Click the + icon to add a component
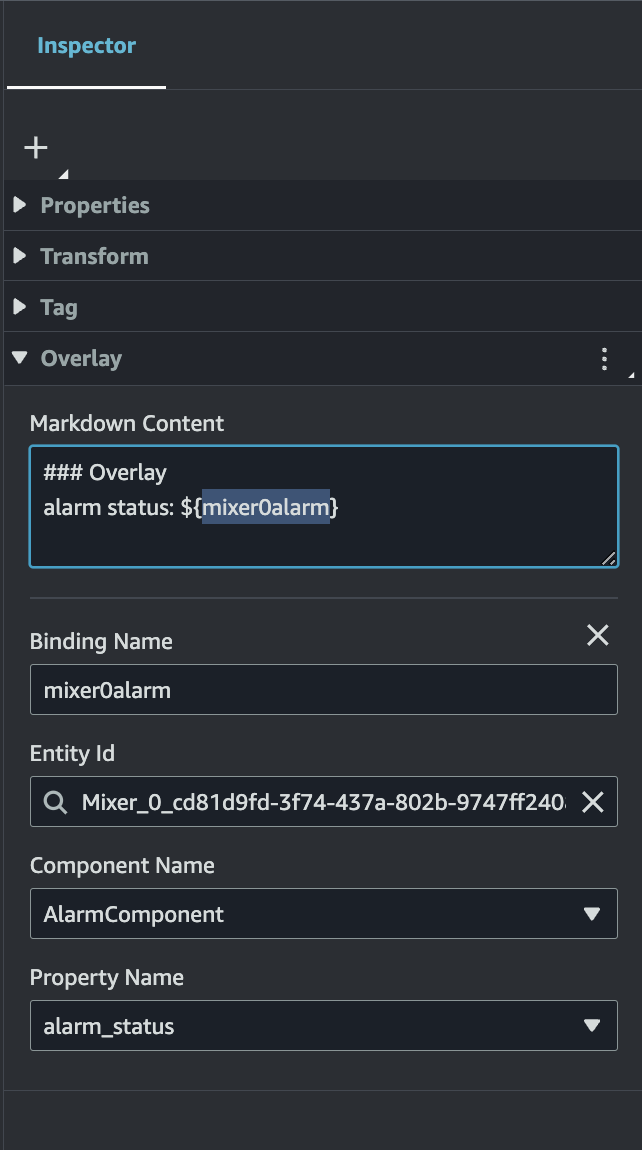This screenshot has width=642, height=1150. coord(36,146)
